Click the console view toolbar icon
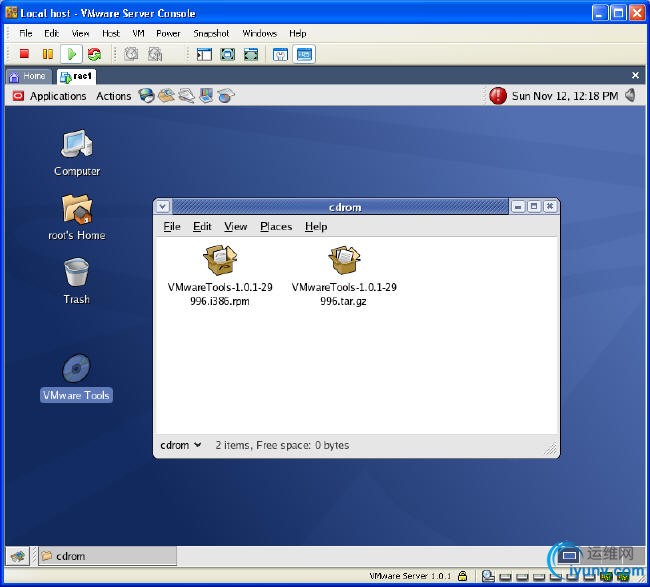The height and width of the screenshot is (587, 650). tap(304, 54)
